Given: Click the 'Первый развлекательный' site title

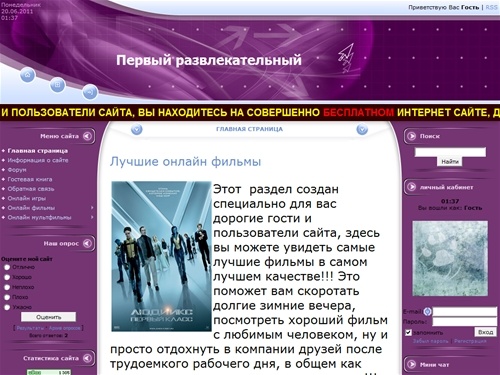Looking at the screenshot, I should click(x=209, y=60).
